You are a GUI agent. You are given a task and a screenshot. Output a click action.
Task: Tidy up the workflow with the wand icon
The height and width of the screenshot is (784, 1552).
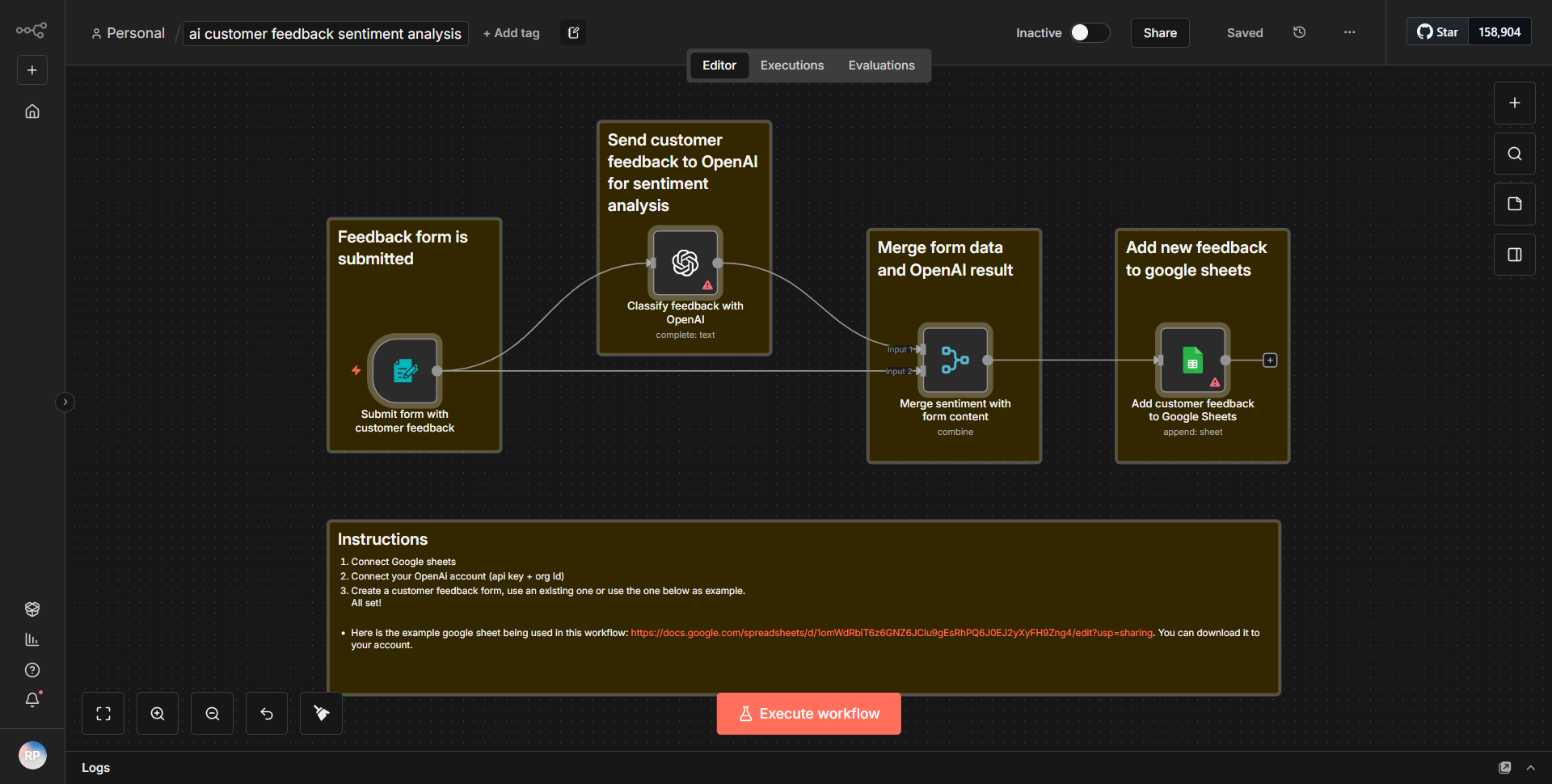click(x=320, y=713)
